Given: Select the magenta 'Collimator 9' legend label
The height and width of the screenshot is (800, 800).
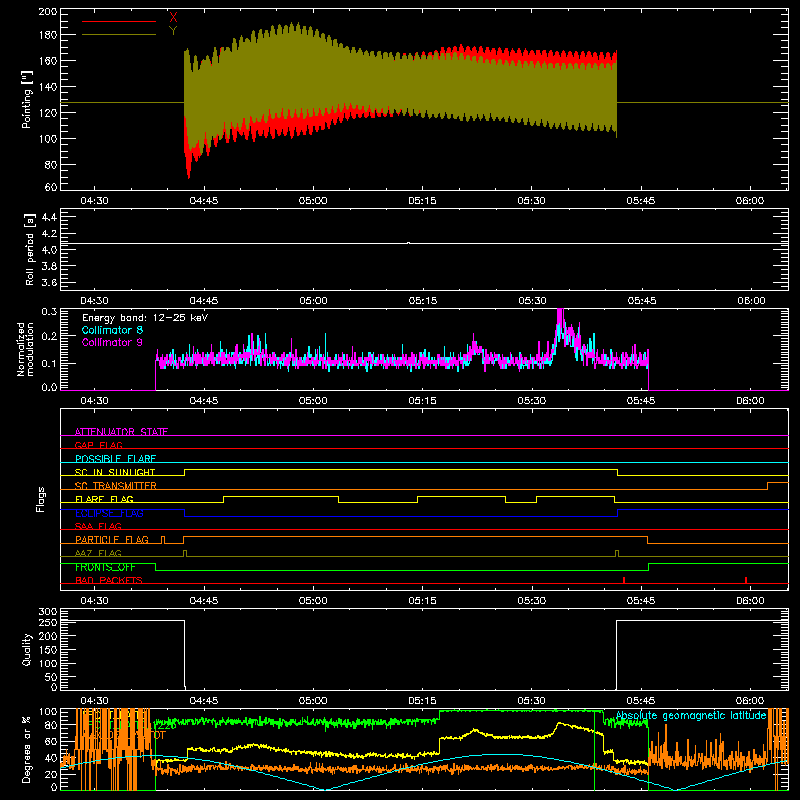Looking at the screenshot, I should point(112,342).
